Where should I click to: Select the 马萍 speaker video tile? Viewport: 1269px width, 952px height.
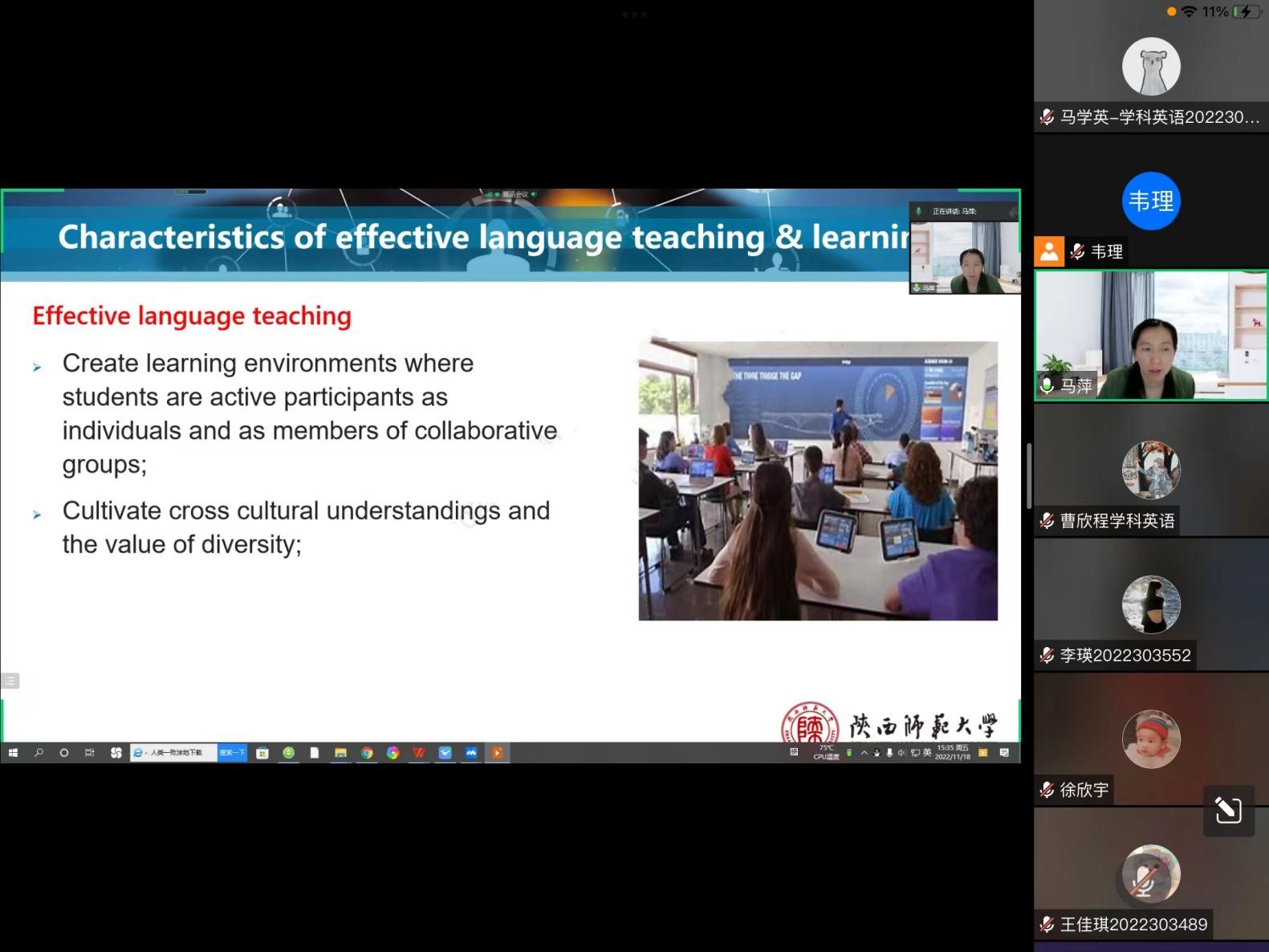[x=1151, y=336]
